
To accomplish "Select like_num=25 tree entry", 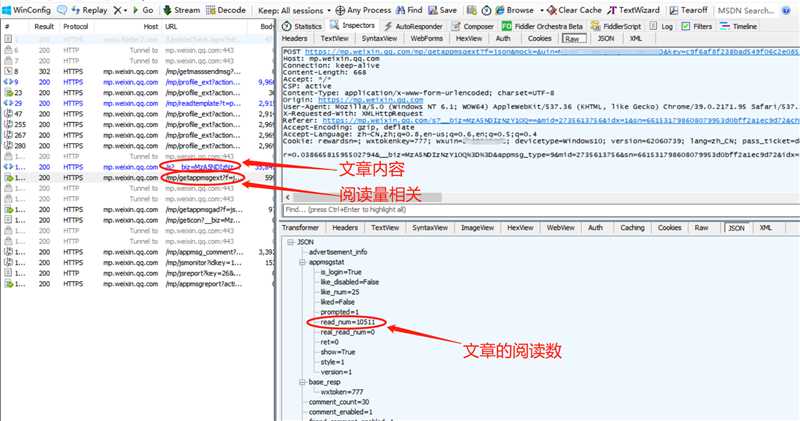I will coord(340,292).
